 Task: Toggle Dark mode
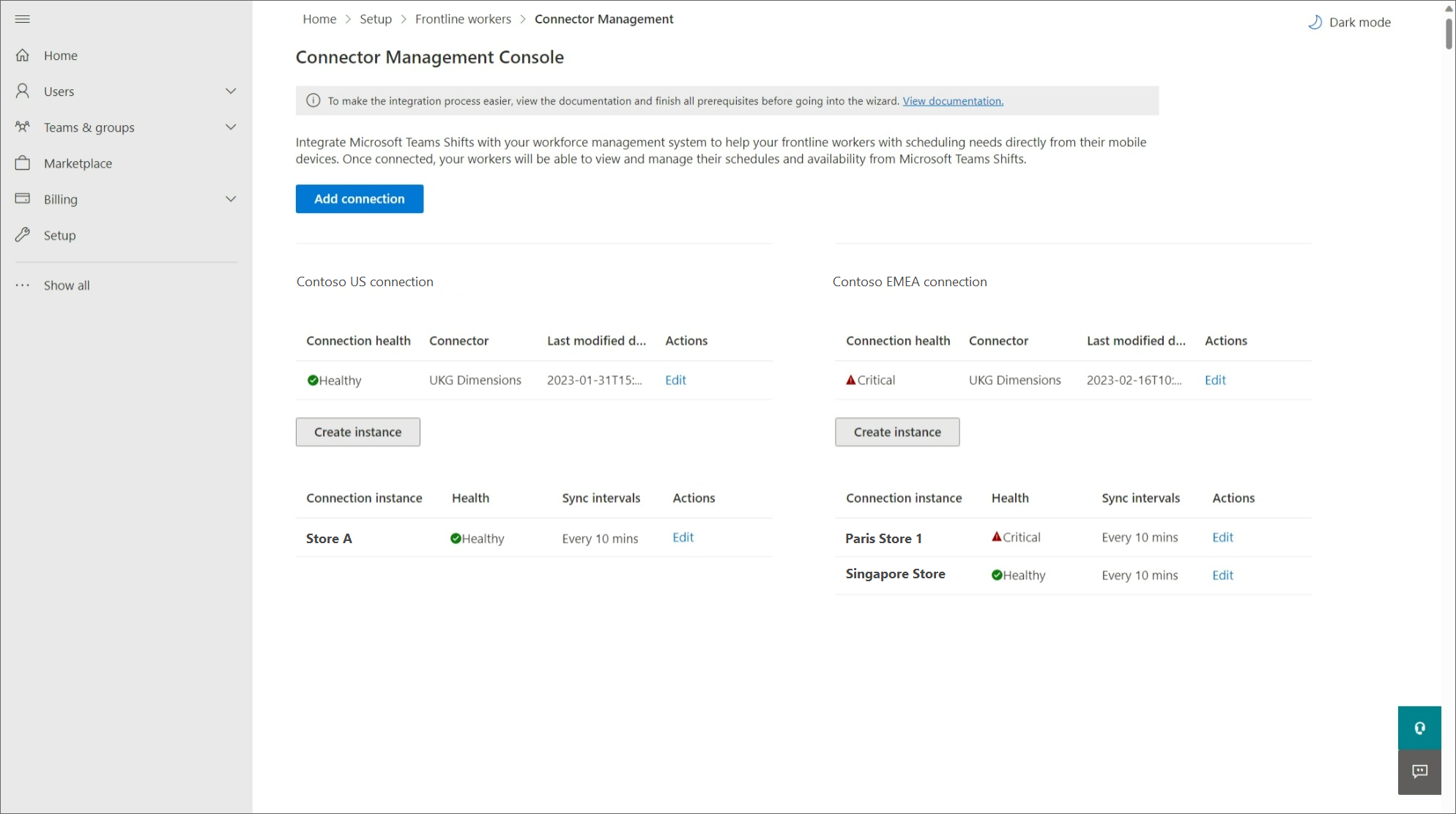tap(1349, 22)
